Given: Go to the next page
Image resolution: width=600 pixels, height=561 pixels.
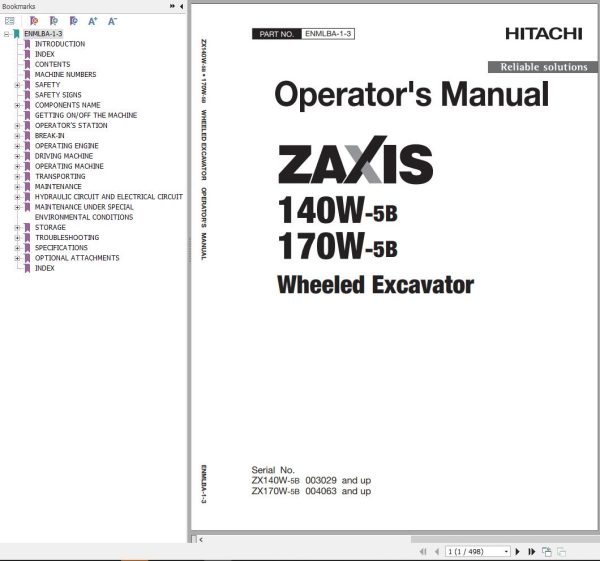Looking at the screenshot, I should (x=518, y=551).
